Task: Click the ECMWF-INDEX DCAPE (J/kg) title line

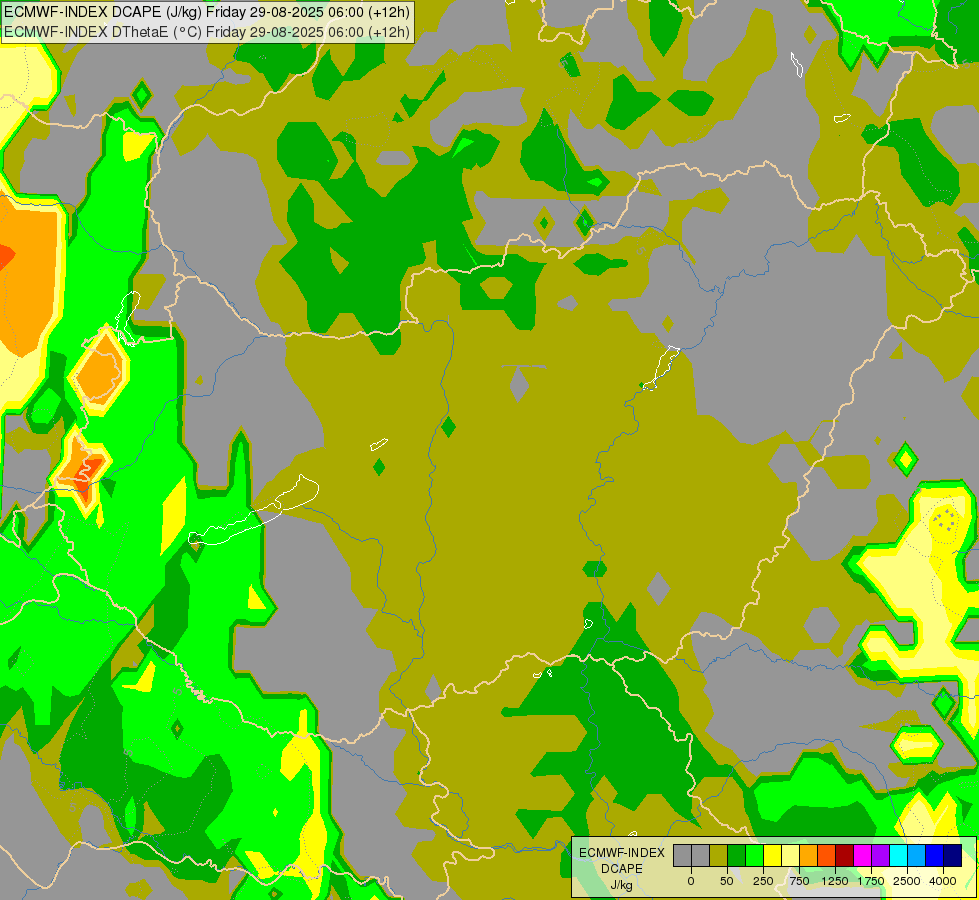Action: coord(207,12)
